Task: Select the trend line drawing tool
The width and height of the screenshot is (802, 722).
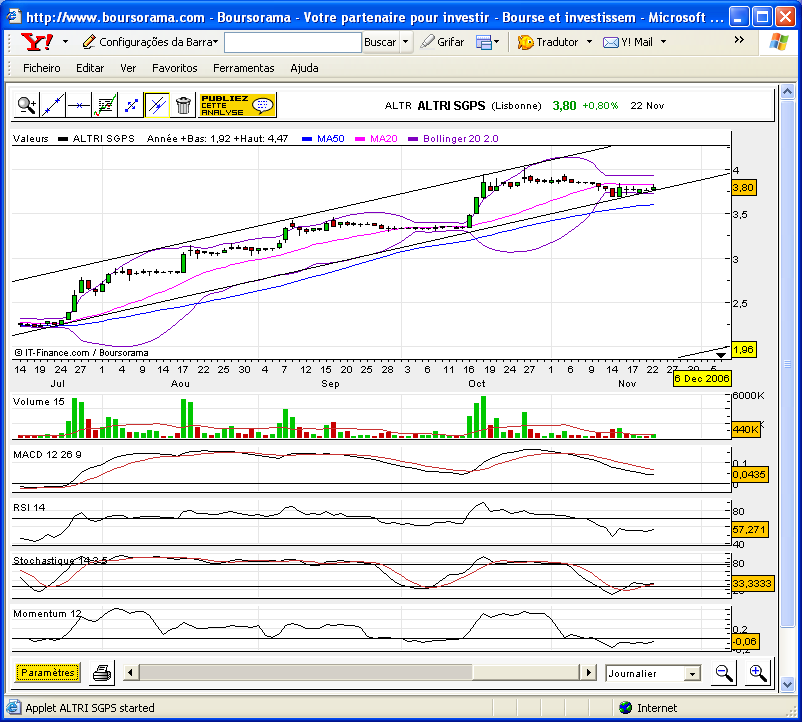Action: pos(53,106)
